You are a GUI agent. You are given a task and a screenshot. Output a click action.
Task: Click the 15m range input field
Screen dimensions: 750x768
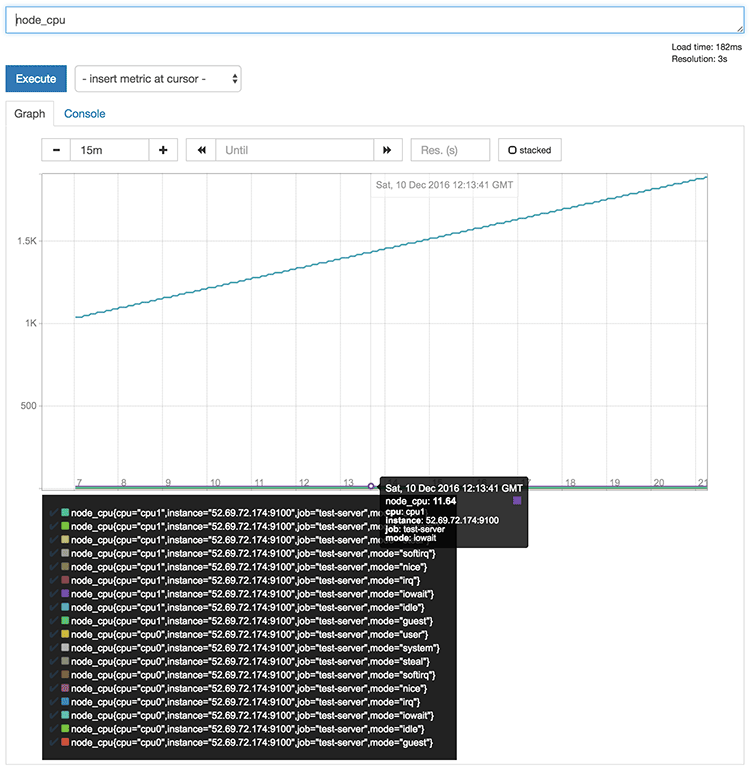point(110,150)
